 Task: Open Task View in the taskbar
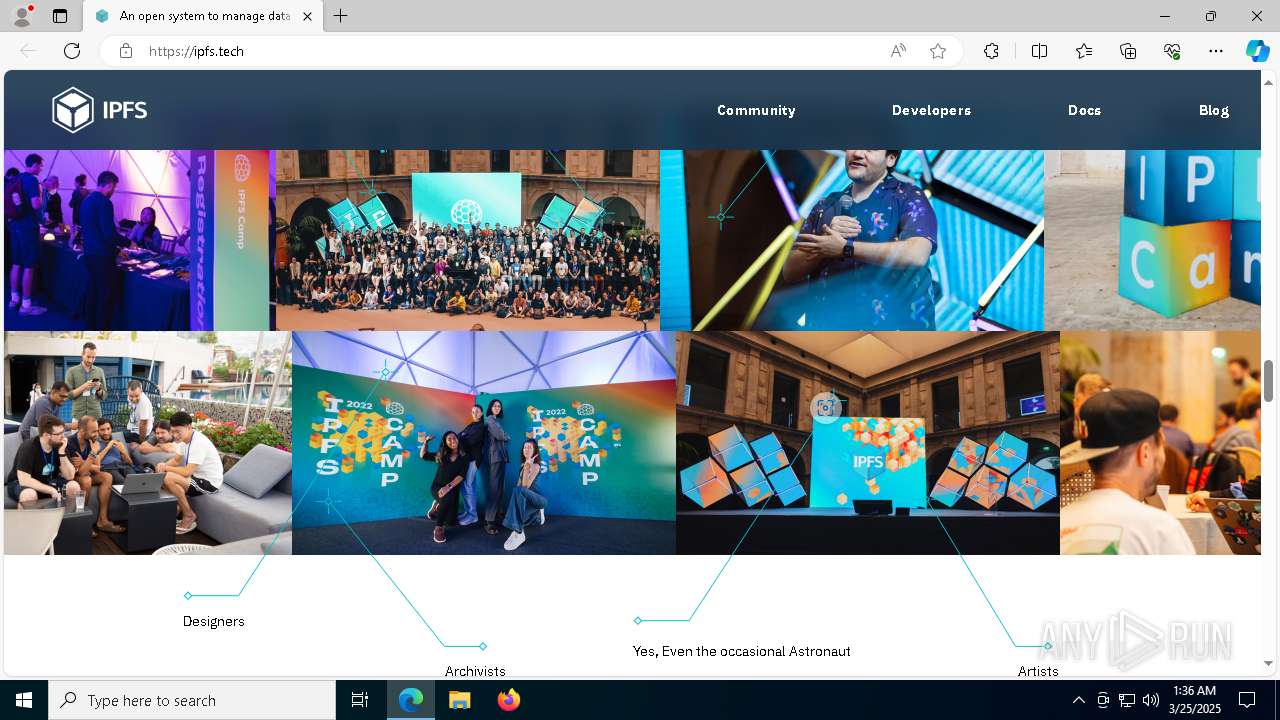coord(360,700)
